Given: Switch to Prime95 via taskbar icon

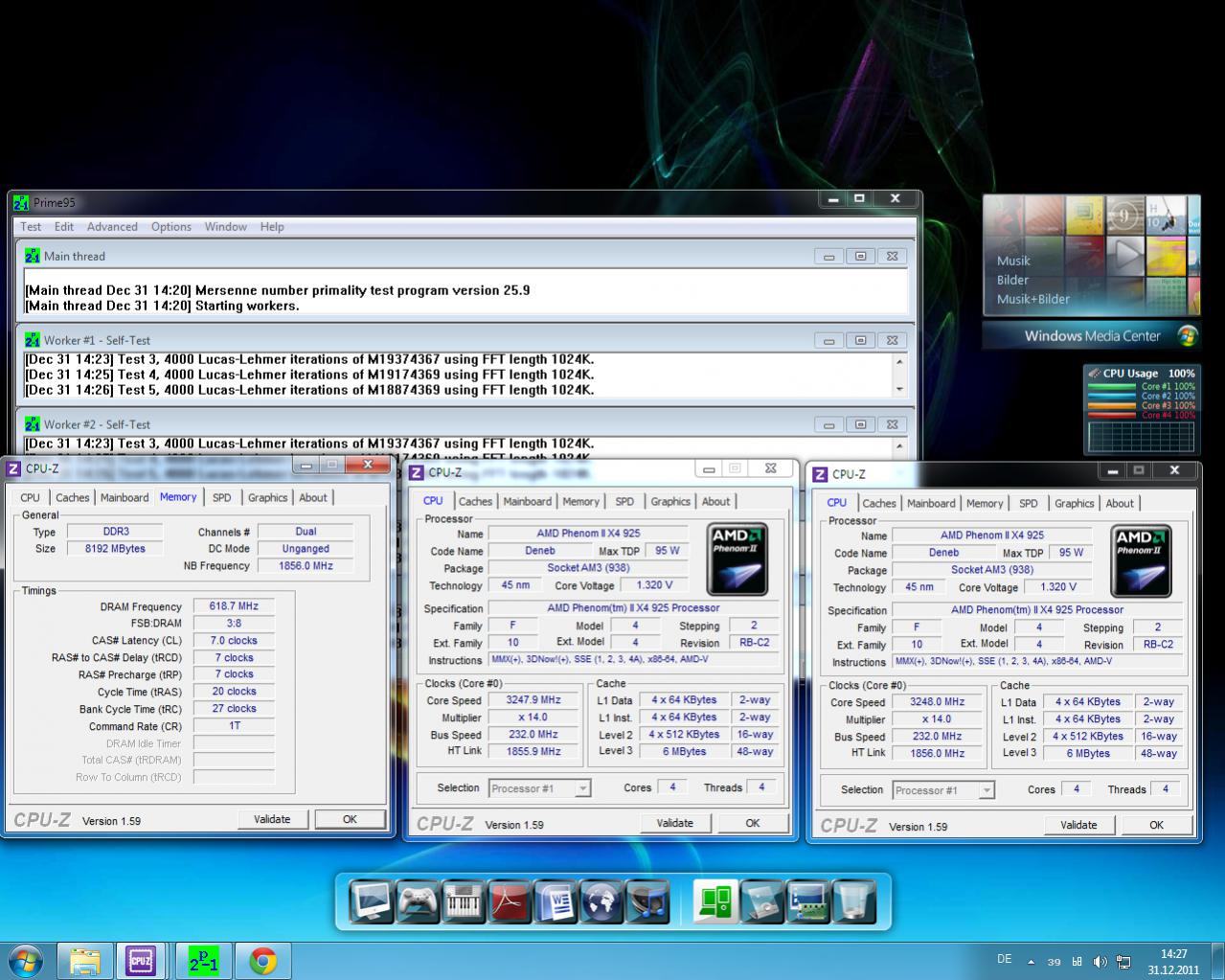Looking at the screenshot, I should pos(203,961).
